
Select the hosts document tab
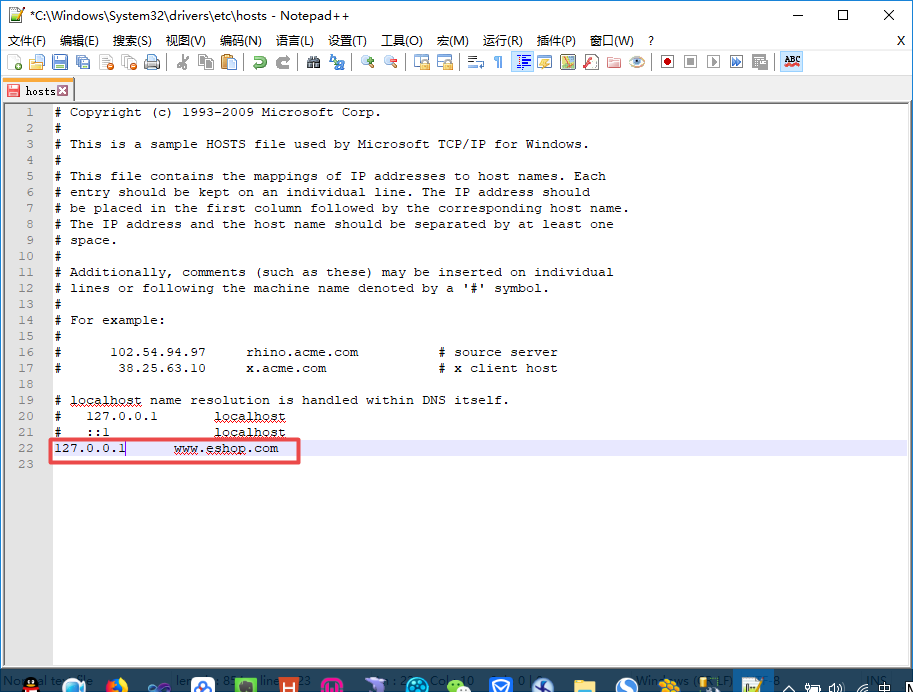tap(39, 91)
